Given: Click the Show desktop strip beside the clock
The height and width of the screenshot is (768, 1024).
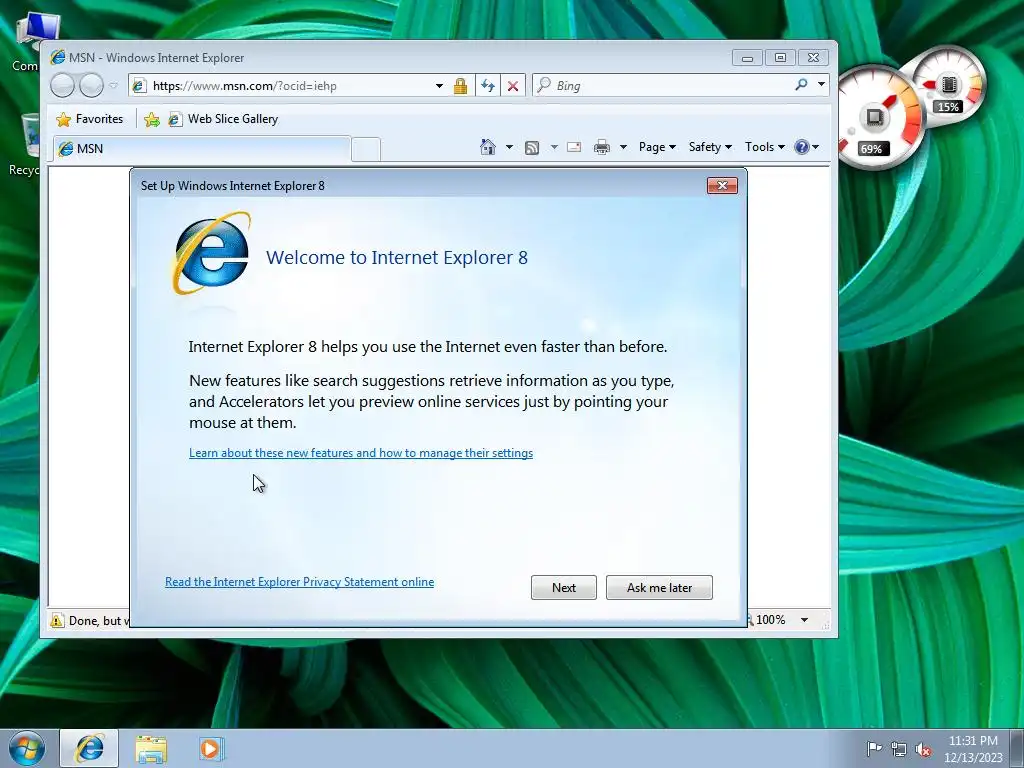Looking at the screenshot, I should point(1017,748).
